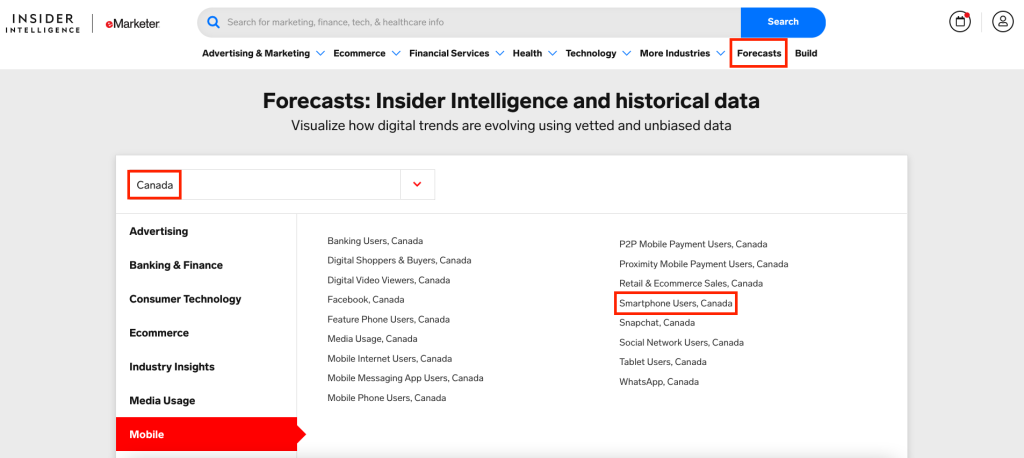Open Banking Users, Canada link
The width and height of the screenshot is (1024, 458).
(375, 241)
